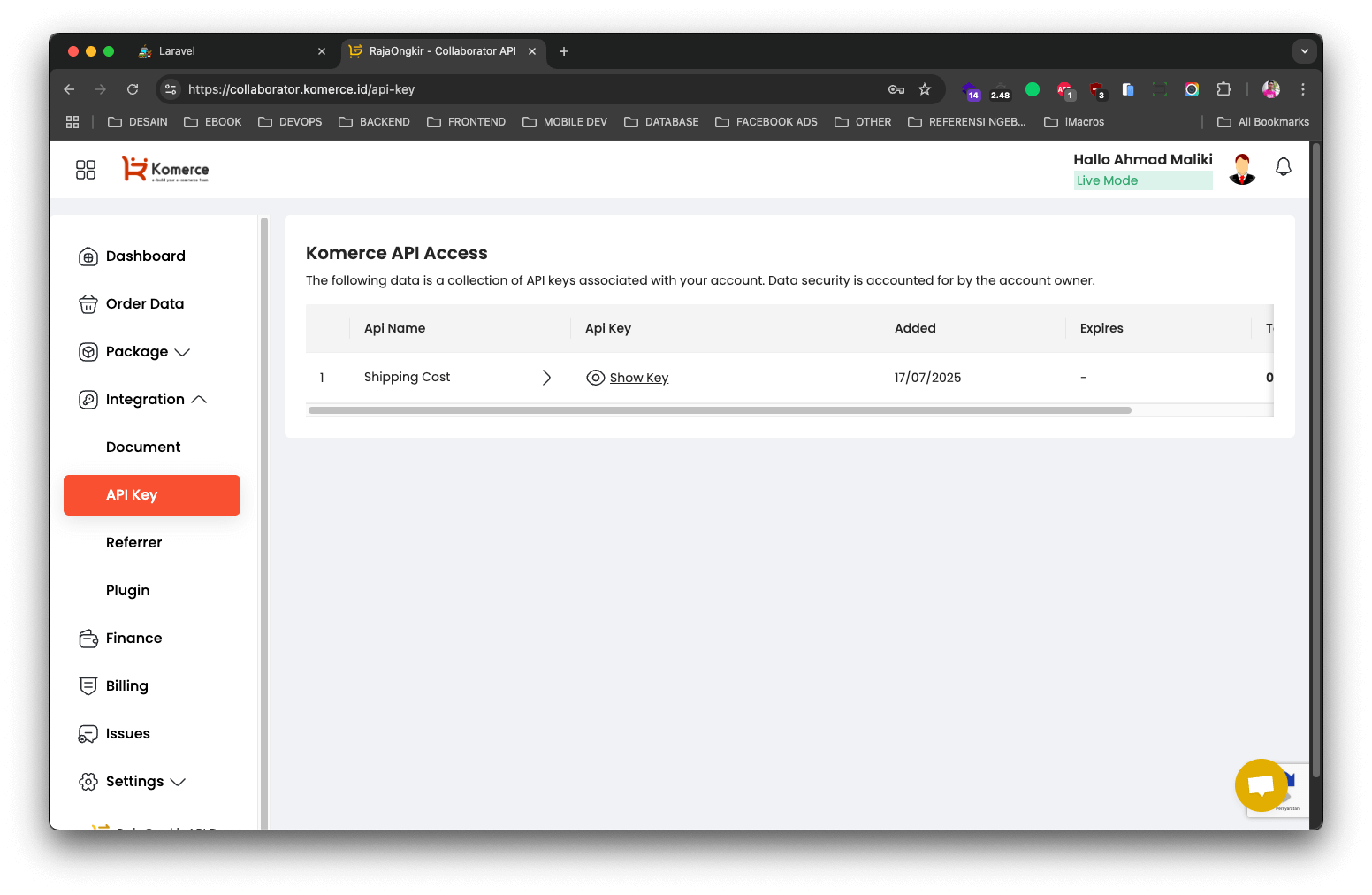Click the sidebar vertical scrollbar
Image resolution: width=1372 pixels, height=895 pixels.
pyautogui.click(x=263, y=522)
